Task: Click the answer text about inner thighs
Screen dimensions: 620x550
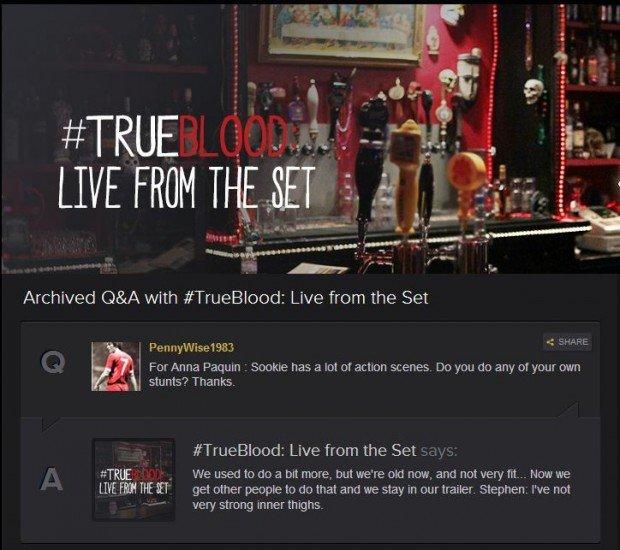Action: tap(381, 490)
